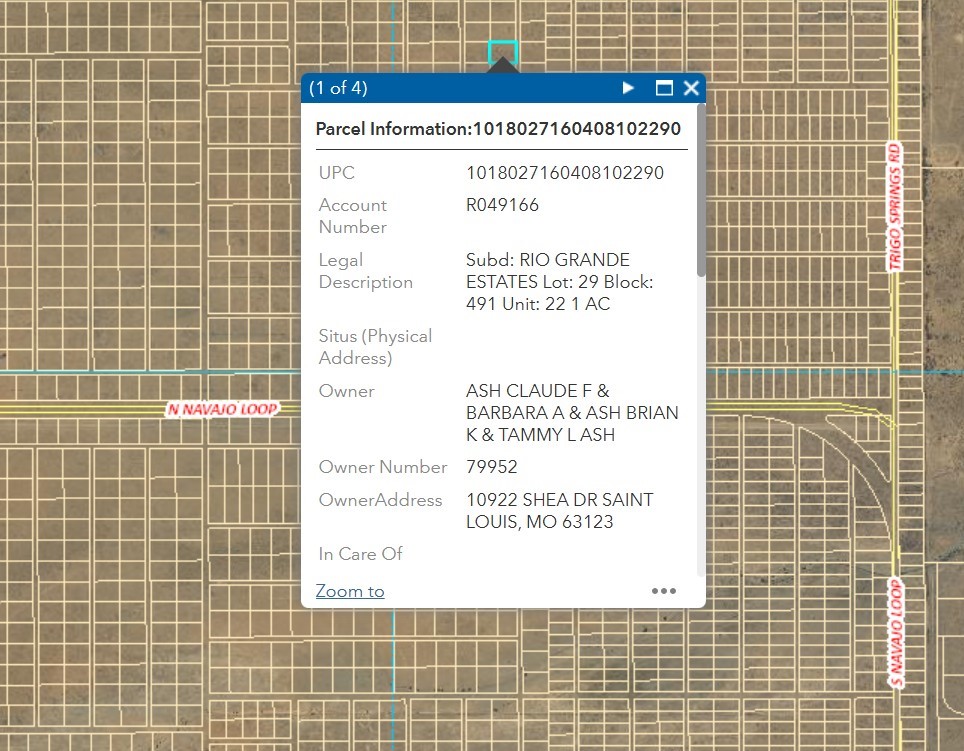964x751 pixels.
Task: Click the N NAVAJO LOOP road label
Action: pos(222,409)
